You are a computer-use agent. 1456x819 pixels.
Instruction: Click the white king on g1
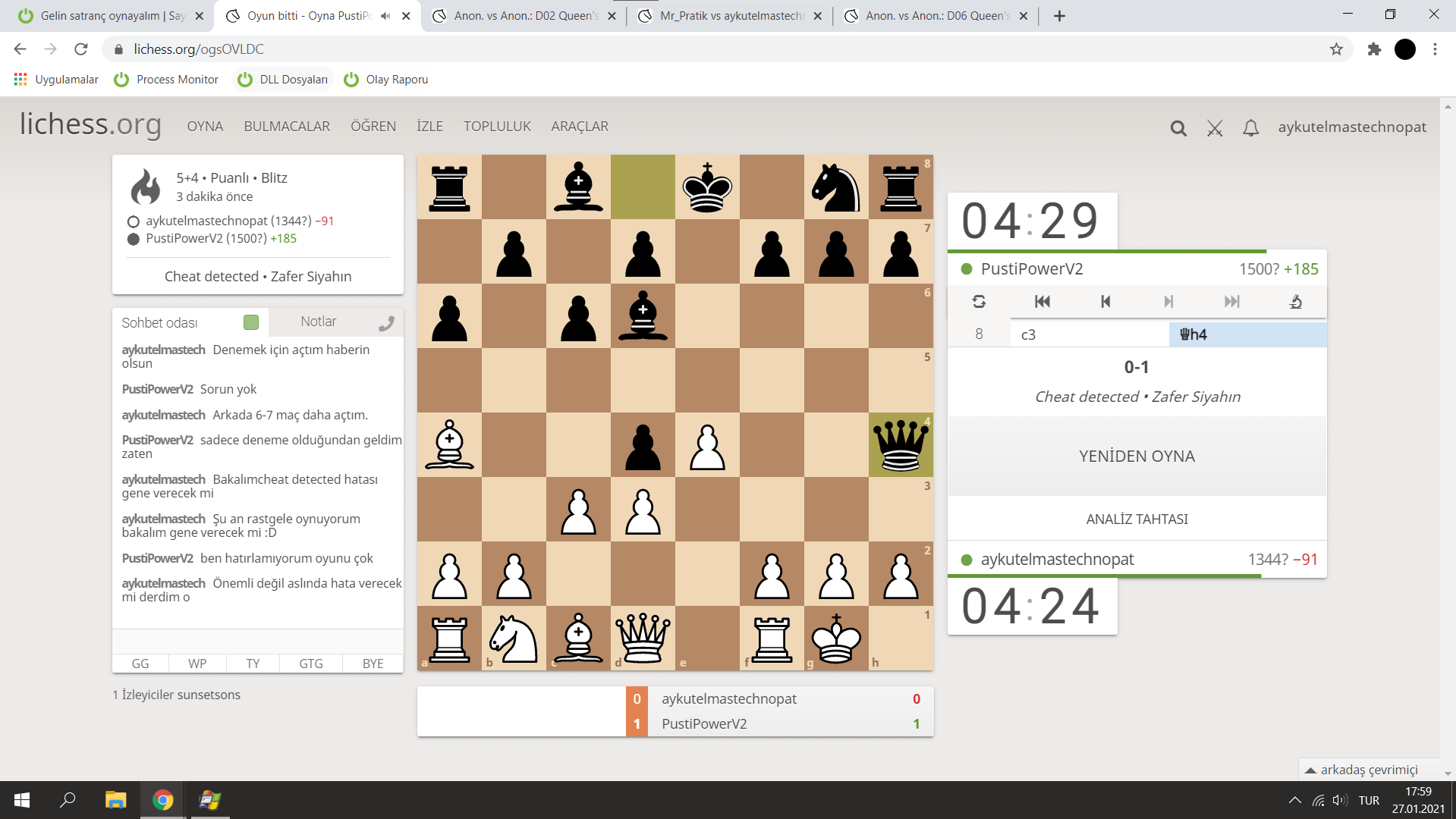pyautogui.click(x=836, y=639)
